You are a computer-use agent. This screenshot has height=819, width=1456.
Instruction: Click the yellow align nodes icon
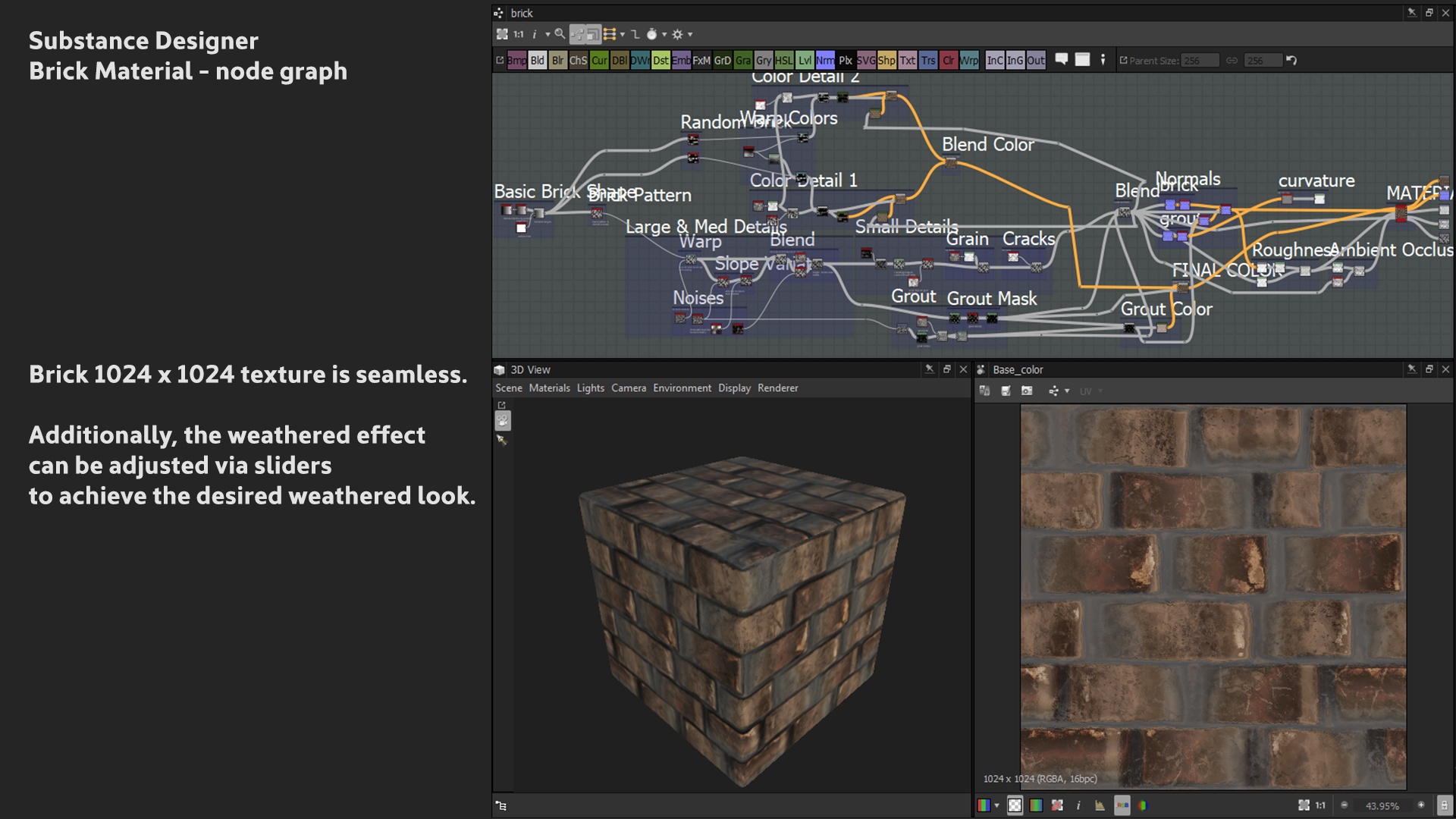[x=609, y=34]
